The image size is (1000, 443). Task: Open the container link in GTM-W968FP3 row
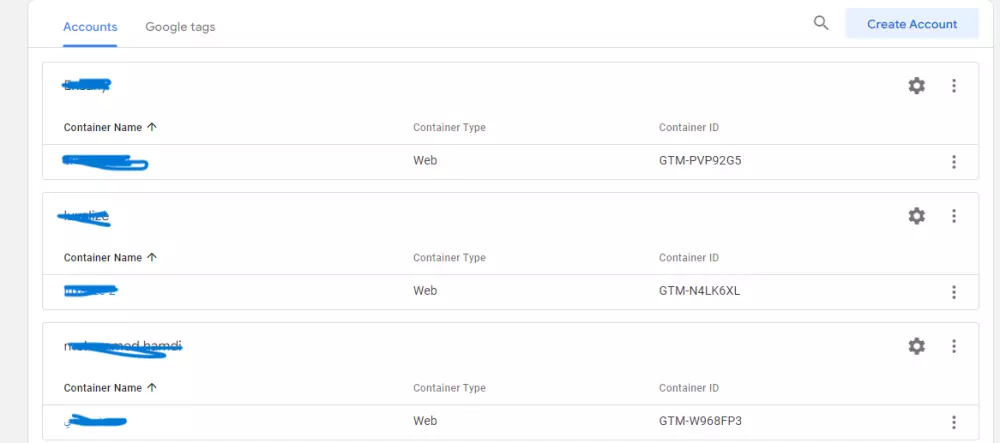point(96,422)
